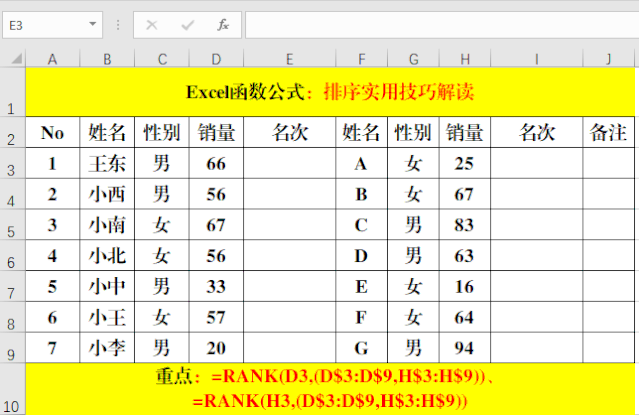This screenshot has height=415, width=639.
Task: Click the '名次' header in column E
Action: click(289, 132)
